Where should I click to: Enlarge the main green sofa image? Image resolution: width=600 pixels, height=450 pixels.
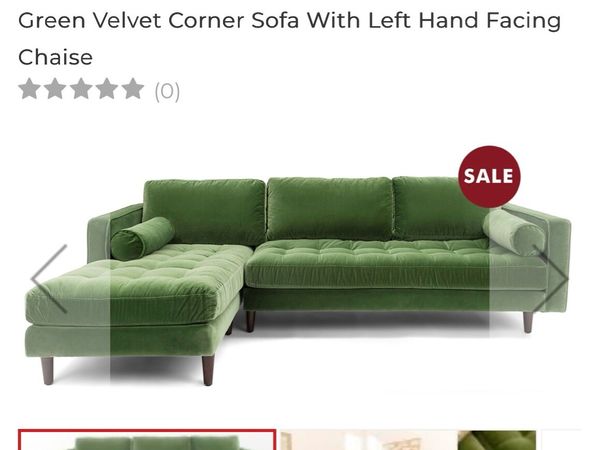[x=298, y=281]
